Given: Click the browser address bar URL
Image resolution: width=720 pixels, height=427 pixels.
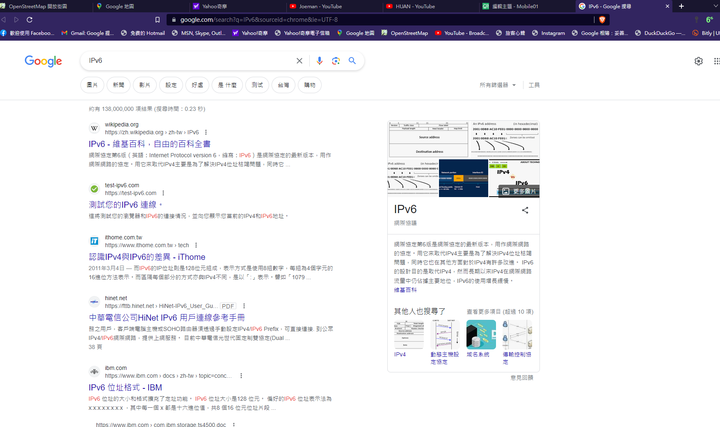Looking at the screenshot, I should click(x=259, y=20).
